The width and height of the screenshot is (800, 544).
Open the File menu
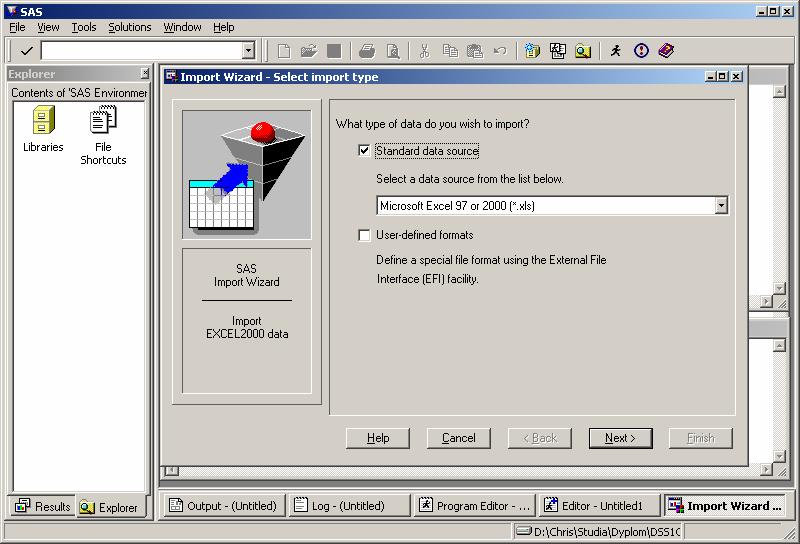pos(17,27)
